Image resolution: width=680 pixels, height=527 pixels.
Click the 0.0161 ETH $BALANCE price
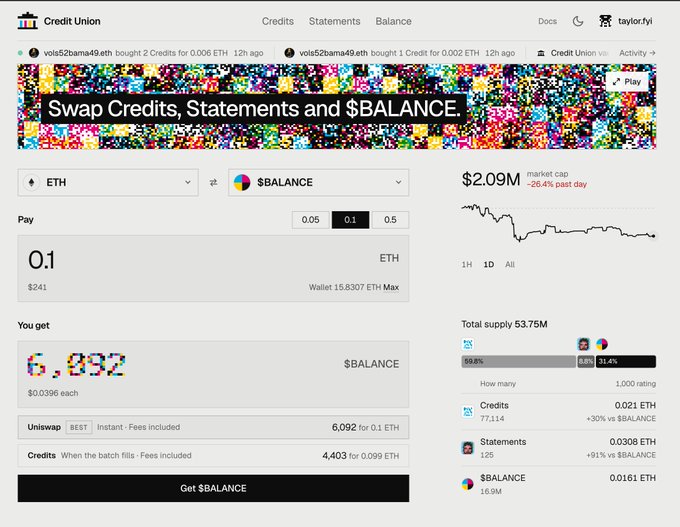click(x=633, y=478)
